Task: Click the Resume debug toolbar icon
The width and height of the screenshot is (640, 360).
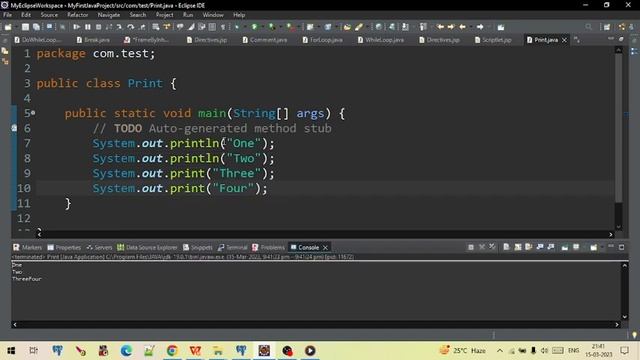Action: tap(76, 27)
